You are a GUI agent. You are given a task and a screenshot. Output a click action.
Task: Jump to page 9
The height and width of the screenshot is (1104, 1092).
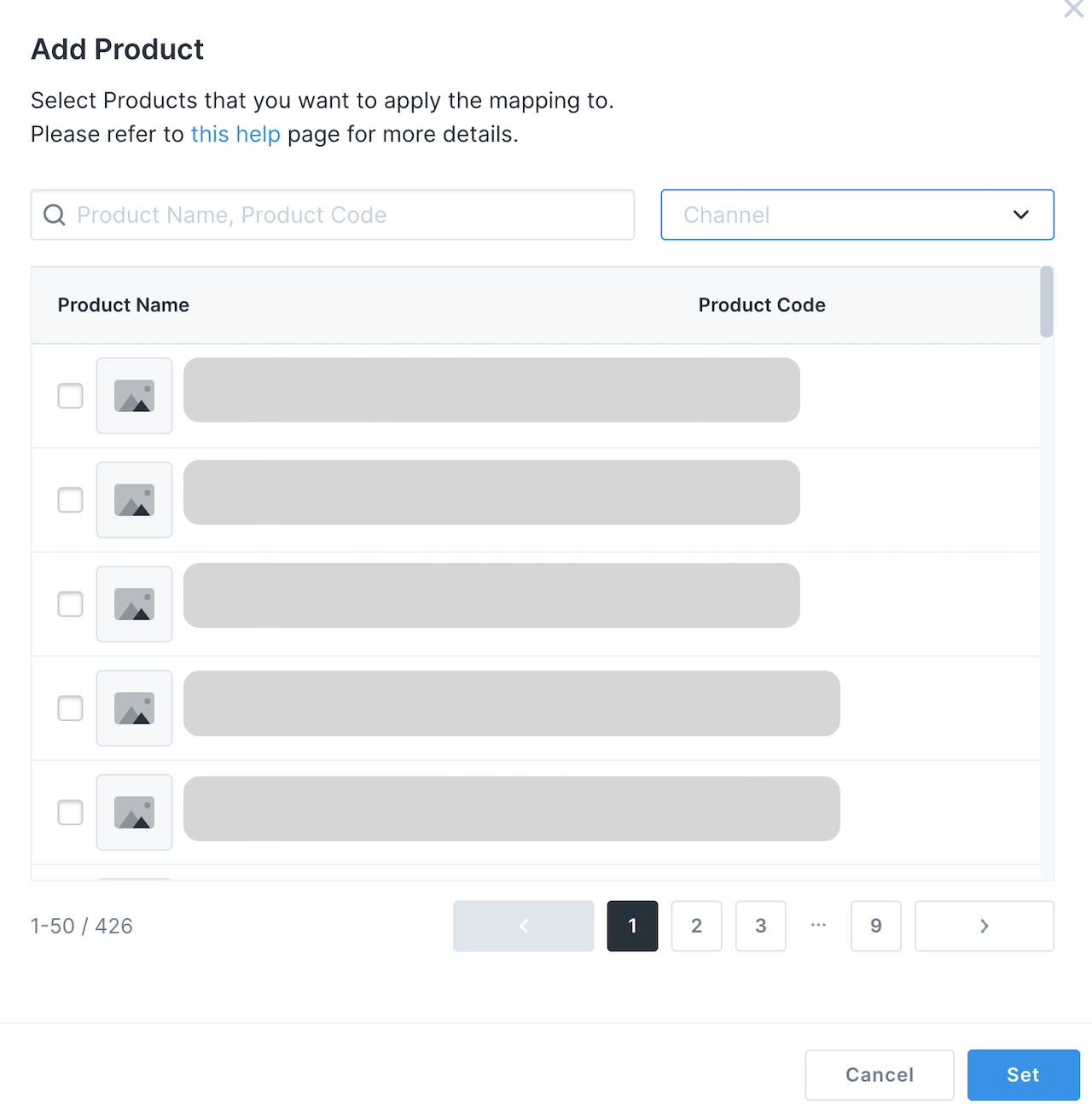pyautogui.click(x=875, y=926)
